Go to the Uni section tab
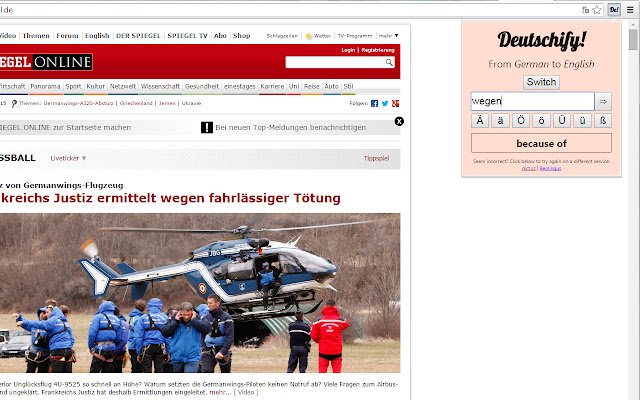This screenshot has width=640, height=400. click(x=294, y=86)
